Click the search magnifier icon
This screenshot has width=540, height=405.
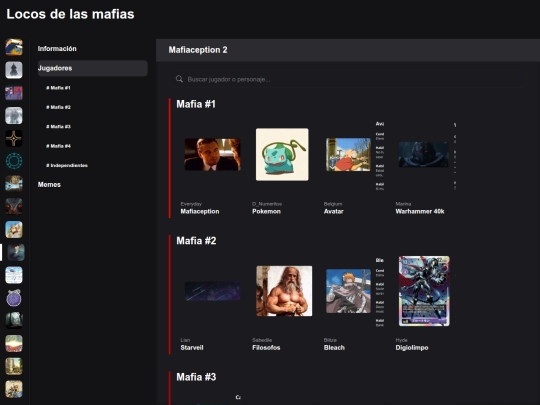tap(179, 79)
